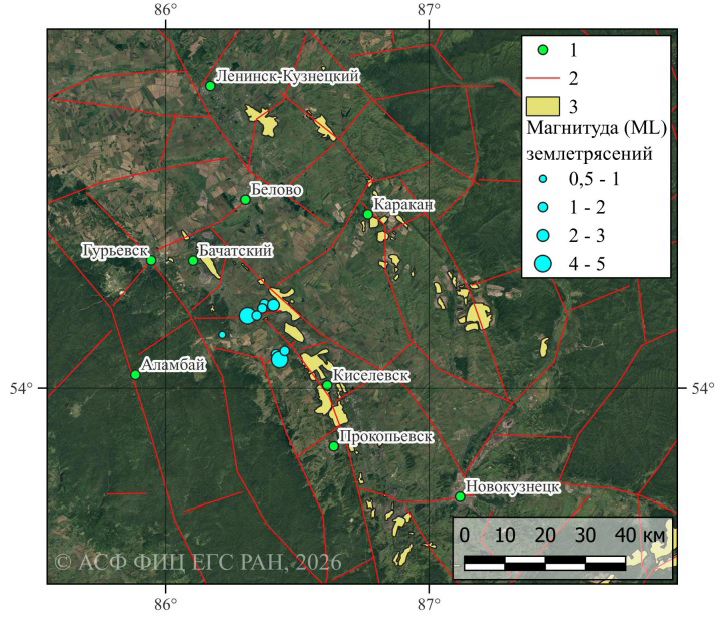The image size is (727, 622).
Task: Click the green circle legend symbol numbered 1
Action: [x=542, y=50]
